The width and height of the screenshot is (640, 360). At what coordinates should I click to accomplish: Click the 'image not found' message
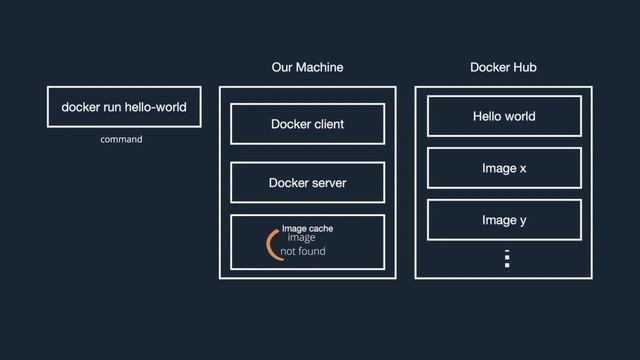coord(303,244)
